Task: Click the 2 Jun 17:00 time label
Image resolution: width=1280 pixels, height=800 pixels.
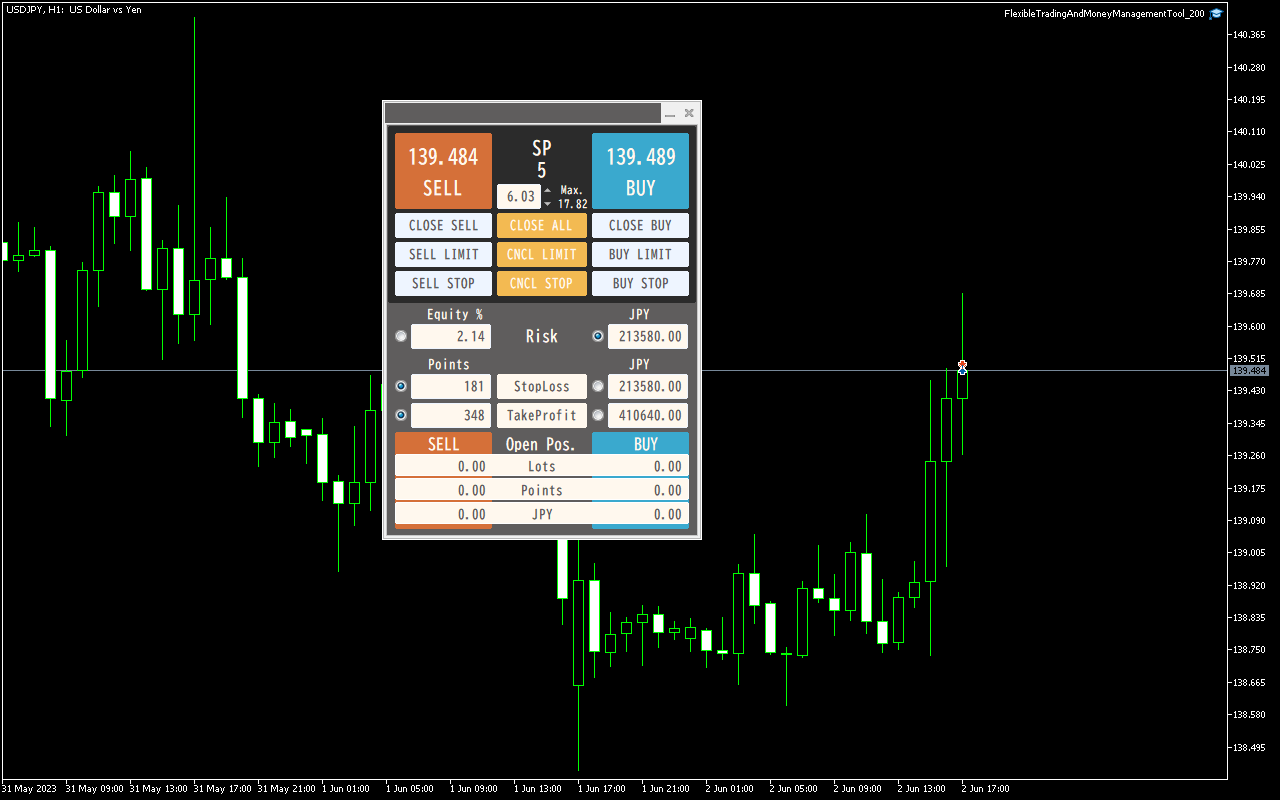Action: (x=983, y=789)
